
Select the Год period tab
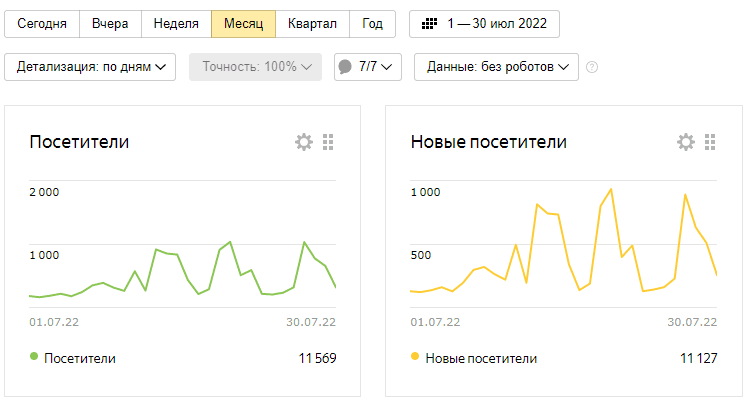pyautogui.click(x=372, y=23)
